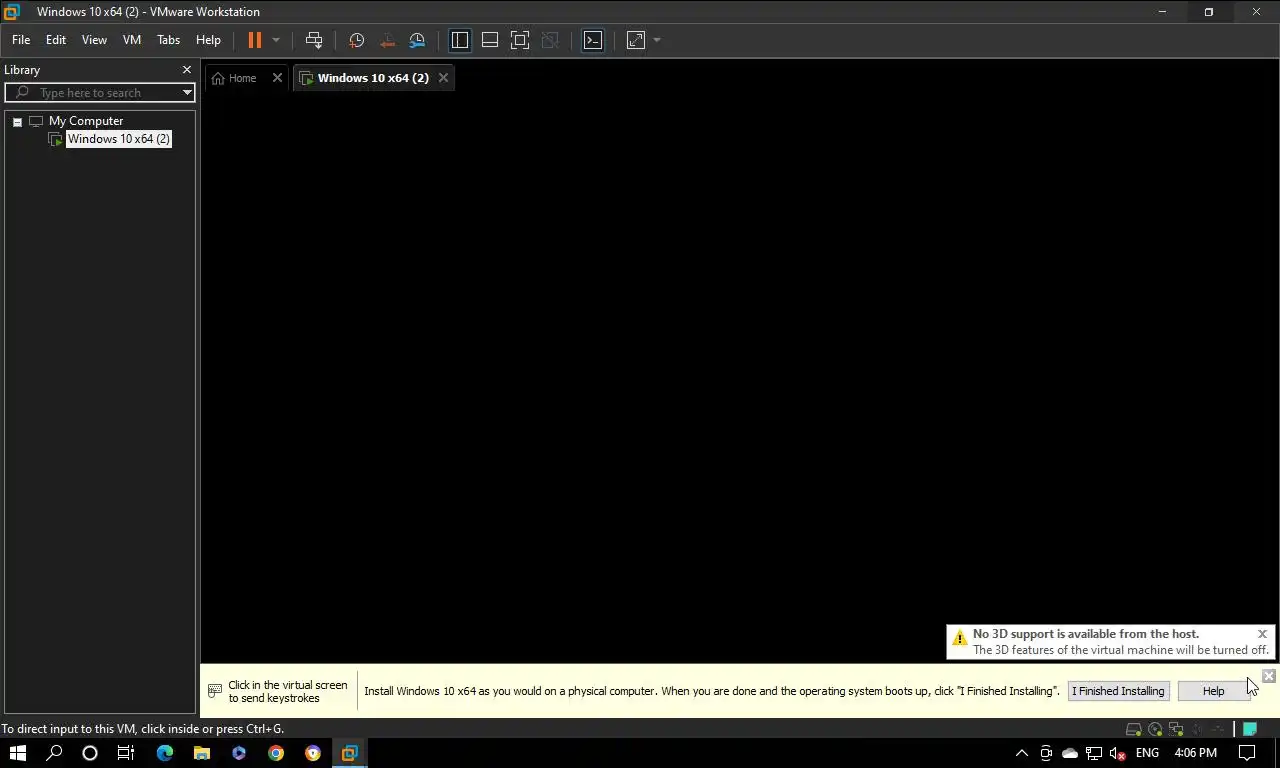Click the USB controller status icon
This screenshot has height=768, width=1280.
click(x=1218, y=730)
